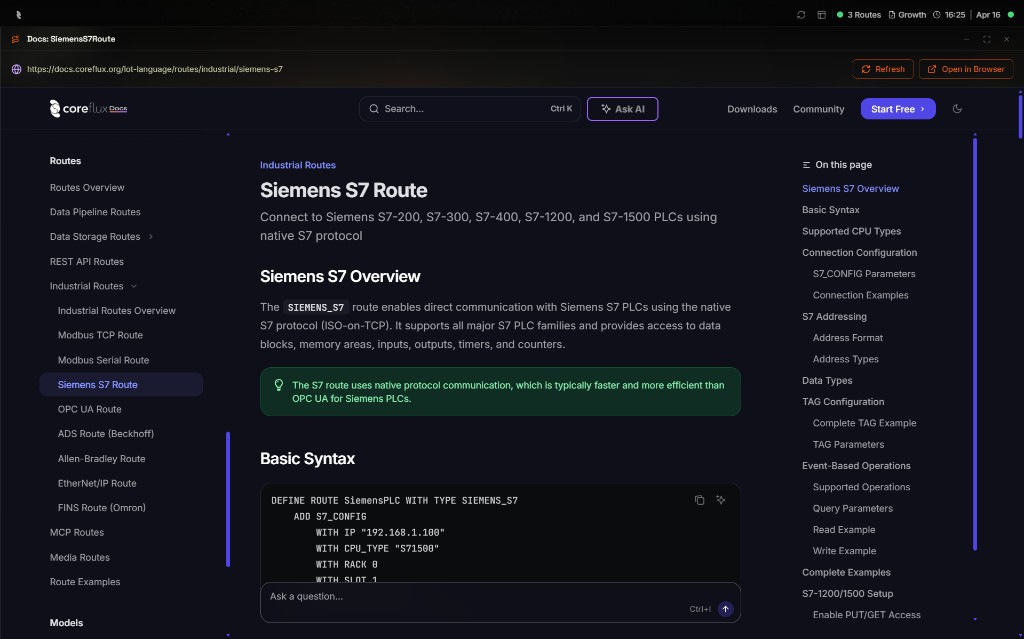Click the Start Free button

tap(897, 109)
